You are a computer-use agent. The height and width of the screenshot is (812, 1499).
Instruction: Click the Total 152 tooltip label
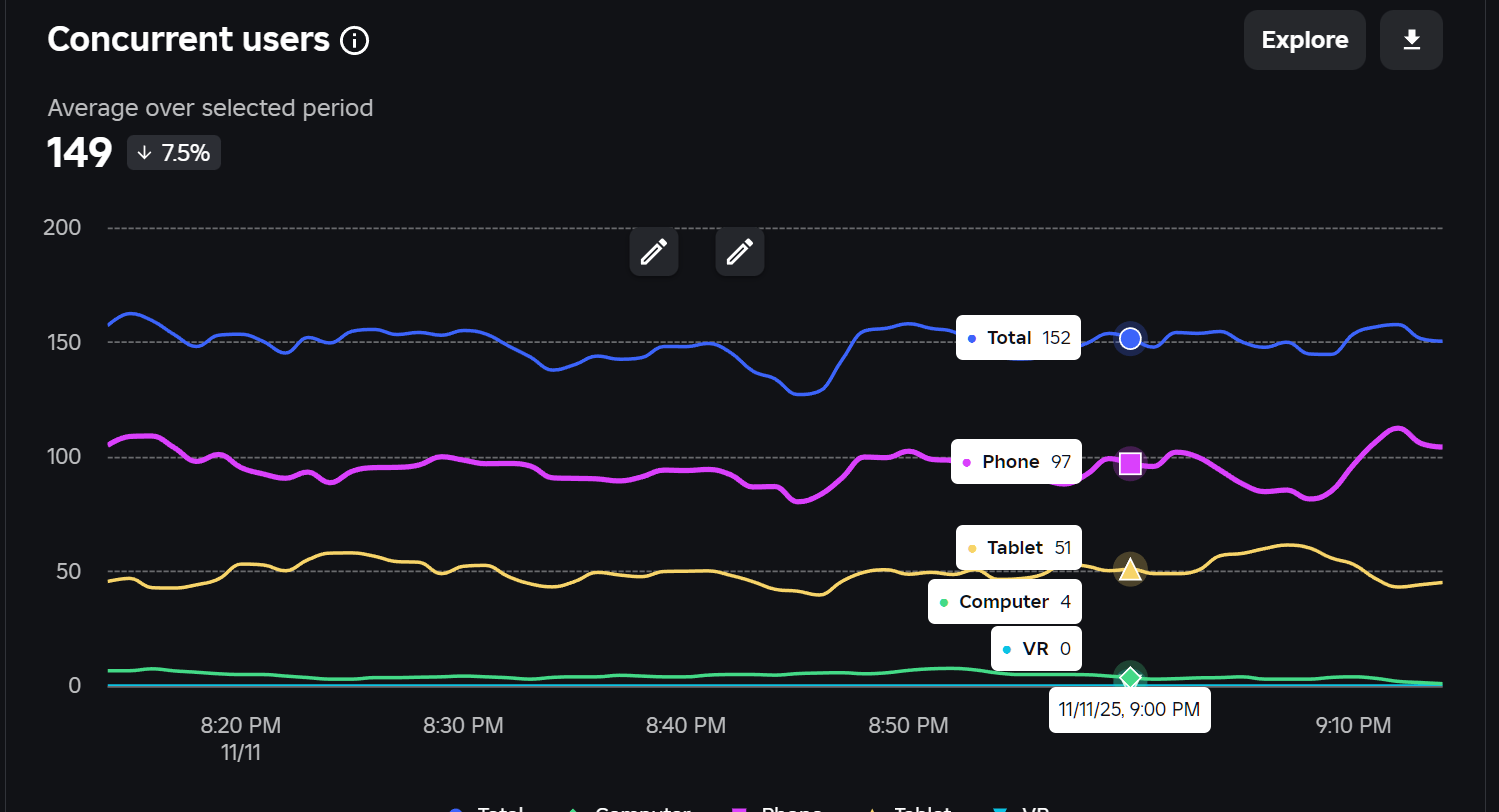coord(1018,338)
